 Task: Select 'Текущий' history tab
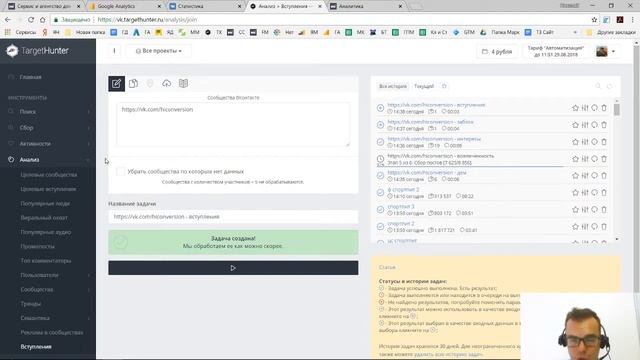click(424, 86)
